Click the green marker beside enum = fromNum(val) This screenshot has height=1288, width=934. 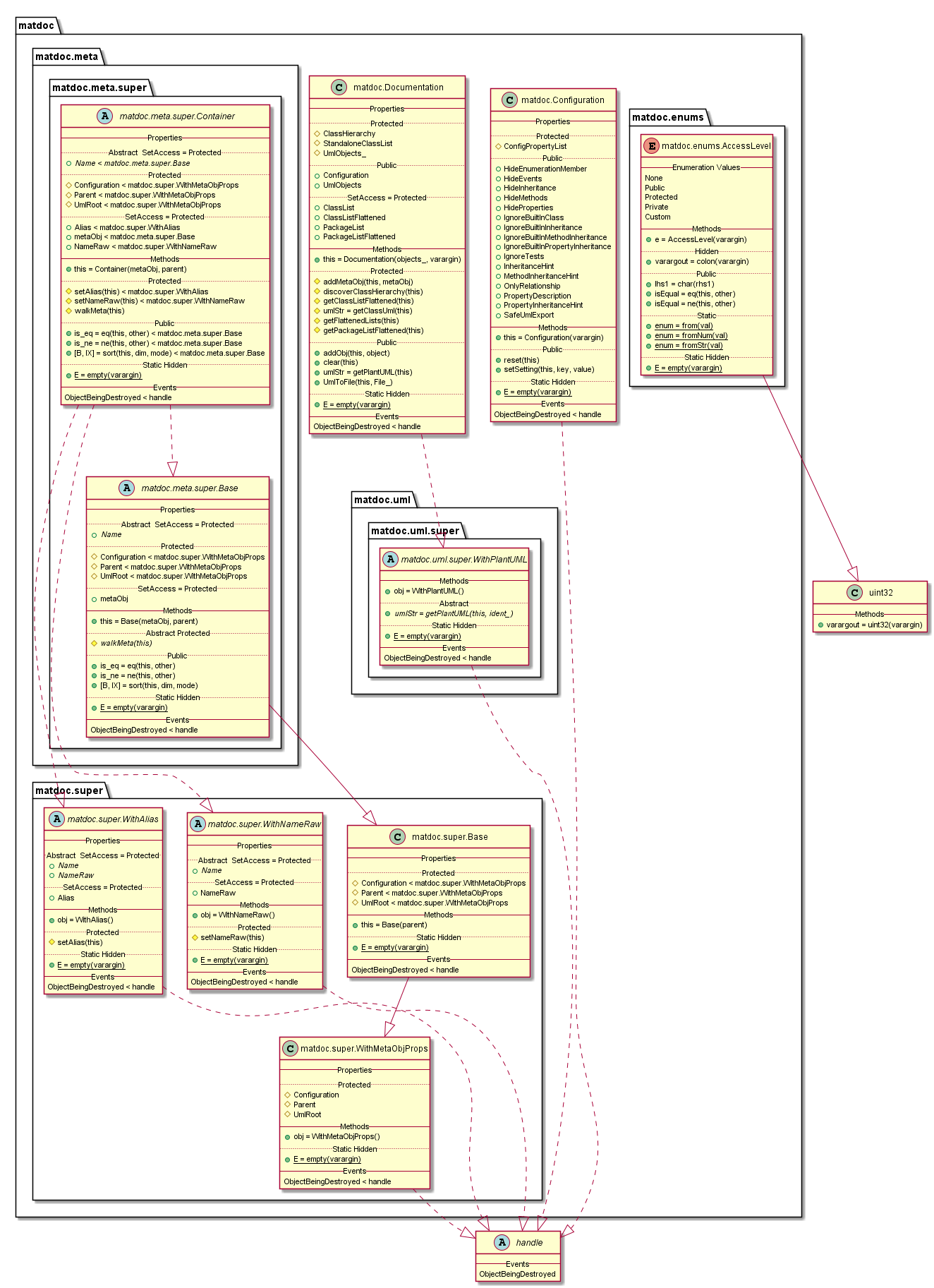coord(648,336)
